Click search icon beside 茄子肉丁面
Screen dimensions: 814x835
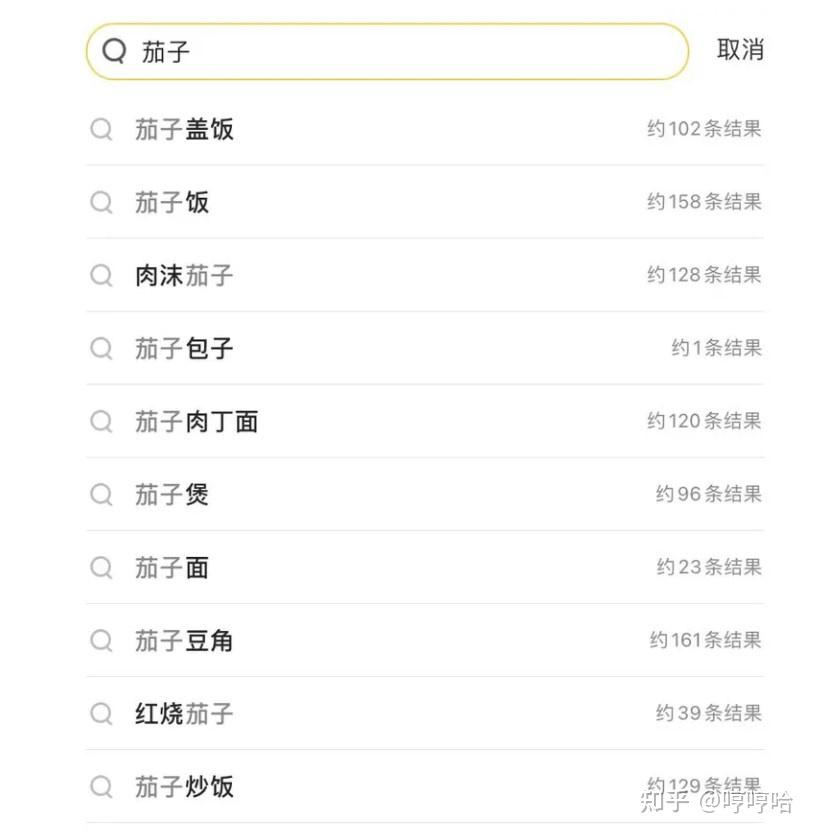(x=102, y=421)
